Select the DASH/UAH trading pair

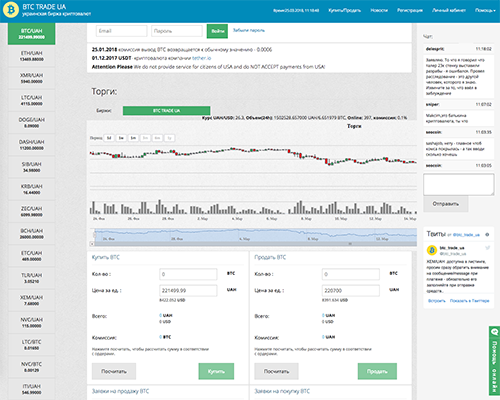[32, 145]
